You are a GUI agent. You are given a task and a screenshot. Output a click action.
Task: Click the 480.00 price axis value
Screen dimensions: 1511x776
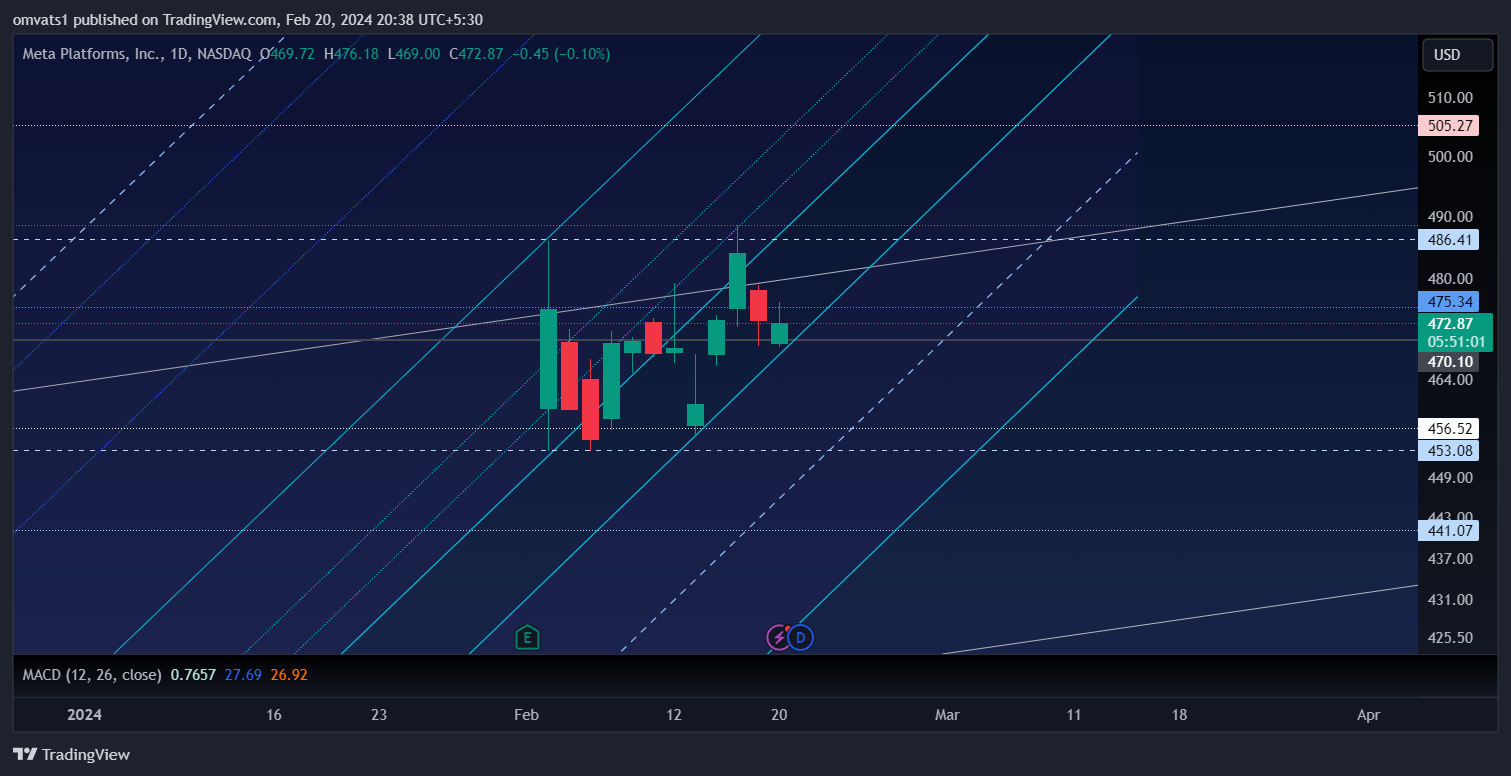(1450, 278)
